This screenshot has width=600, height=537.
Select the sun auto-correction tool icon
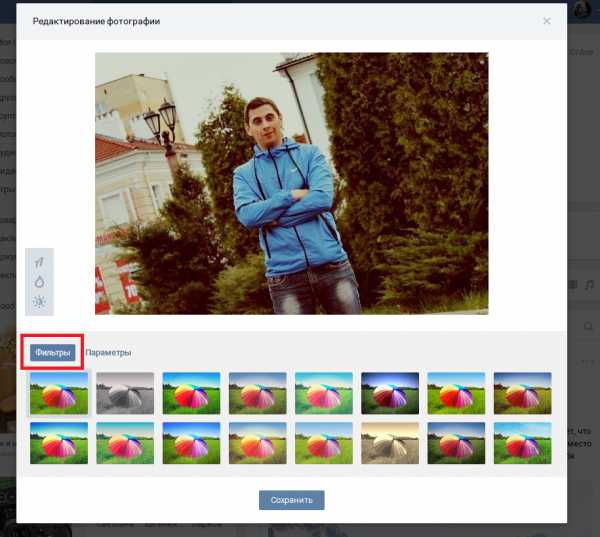point(39,302)
